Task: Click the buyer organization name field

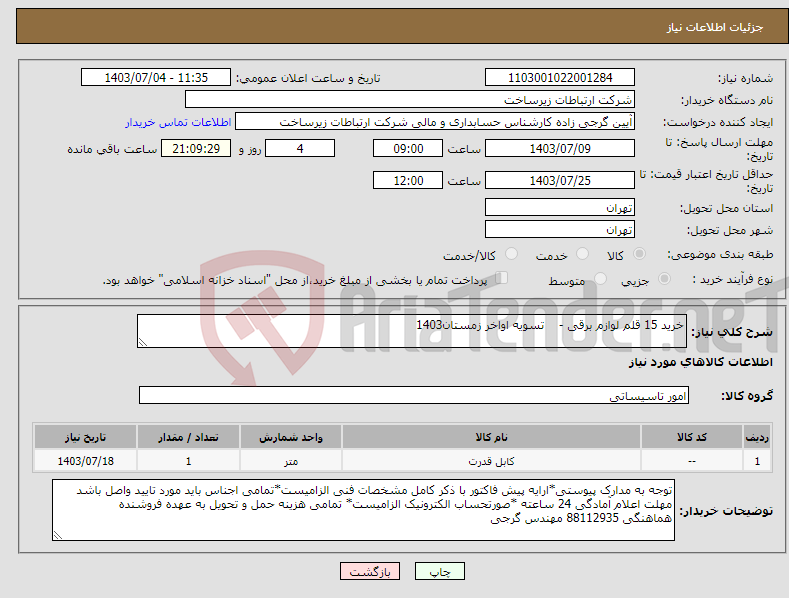Action: coord(410,99)
